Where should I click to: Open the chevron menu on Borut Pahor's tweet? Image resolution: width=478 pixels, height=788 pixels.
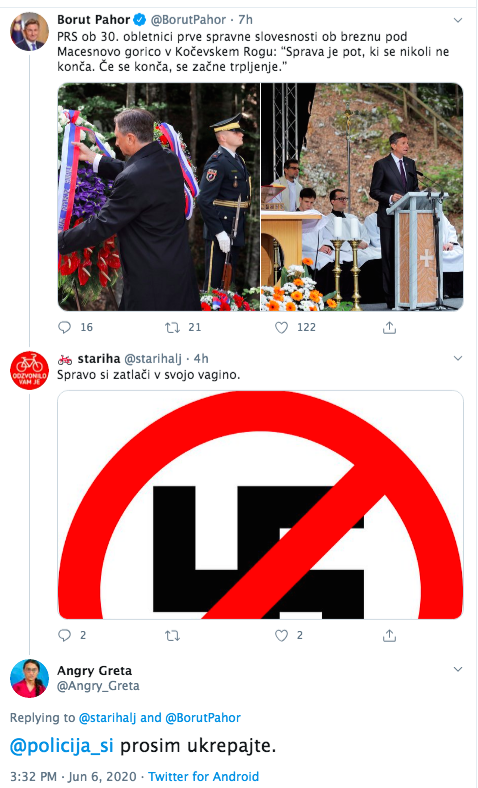pyautogui.click(x=458, y=21)
